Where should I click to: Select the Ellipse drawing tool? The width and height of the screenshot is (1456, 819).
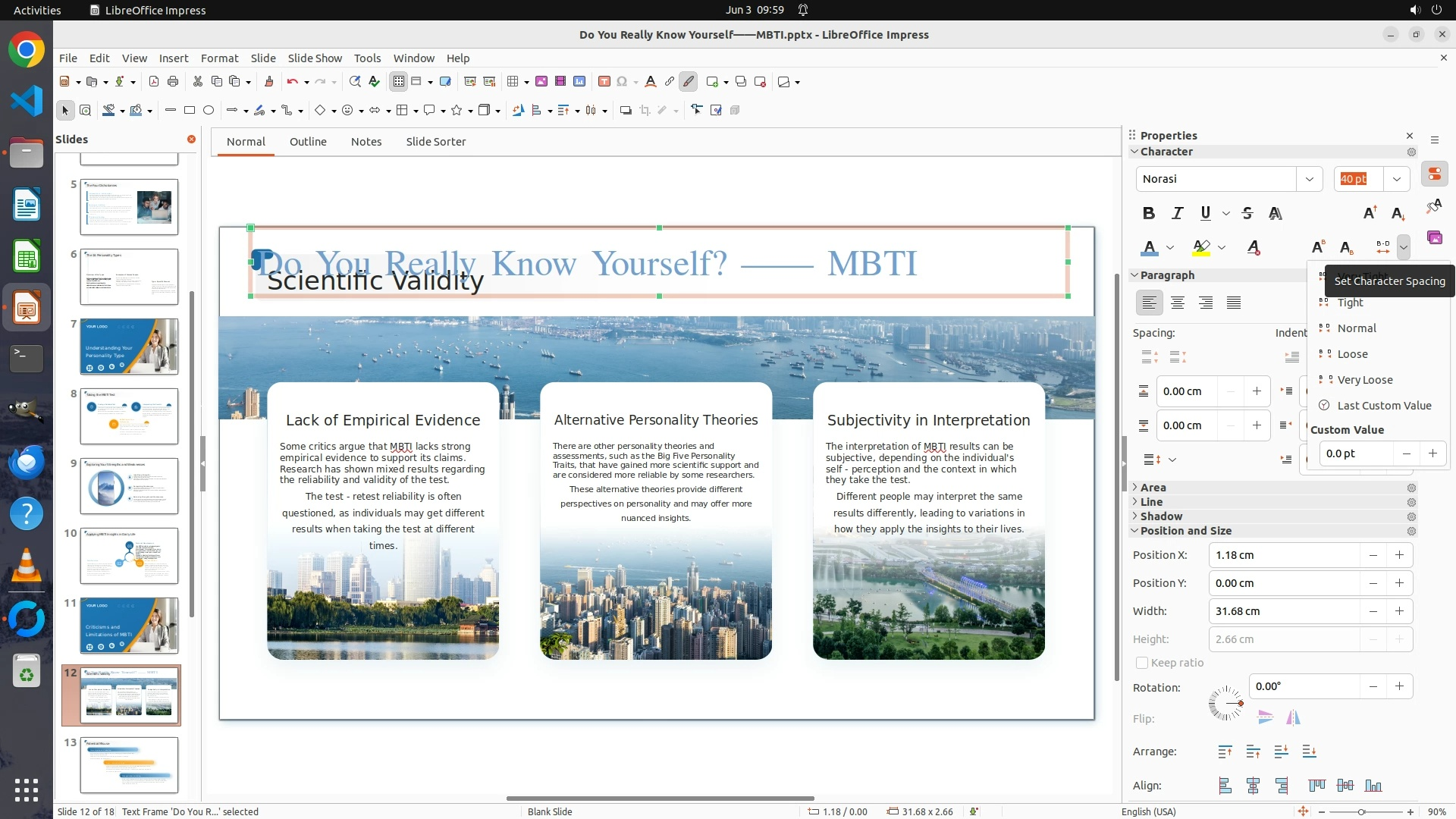[209, 111]
